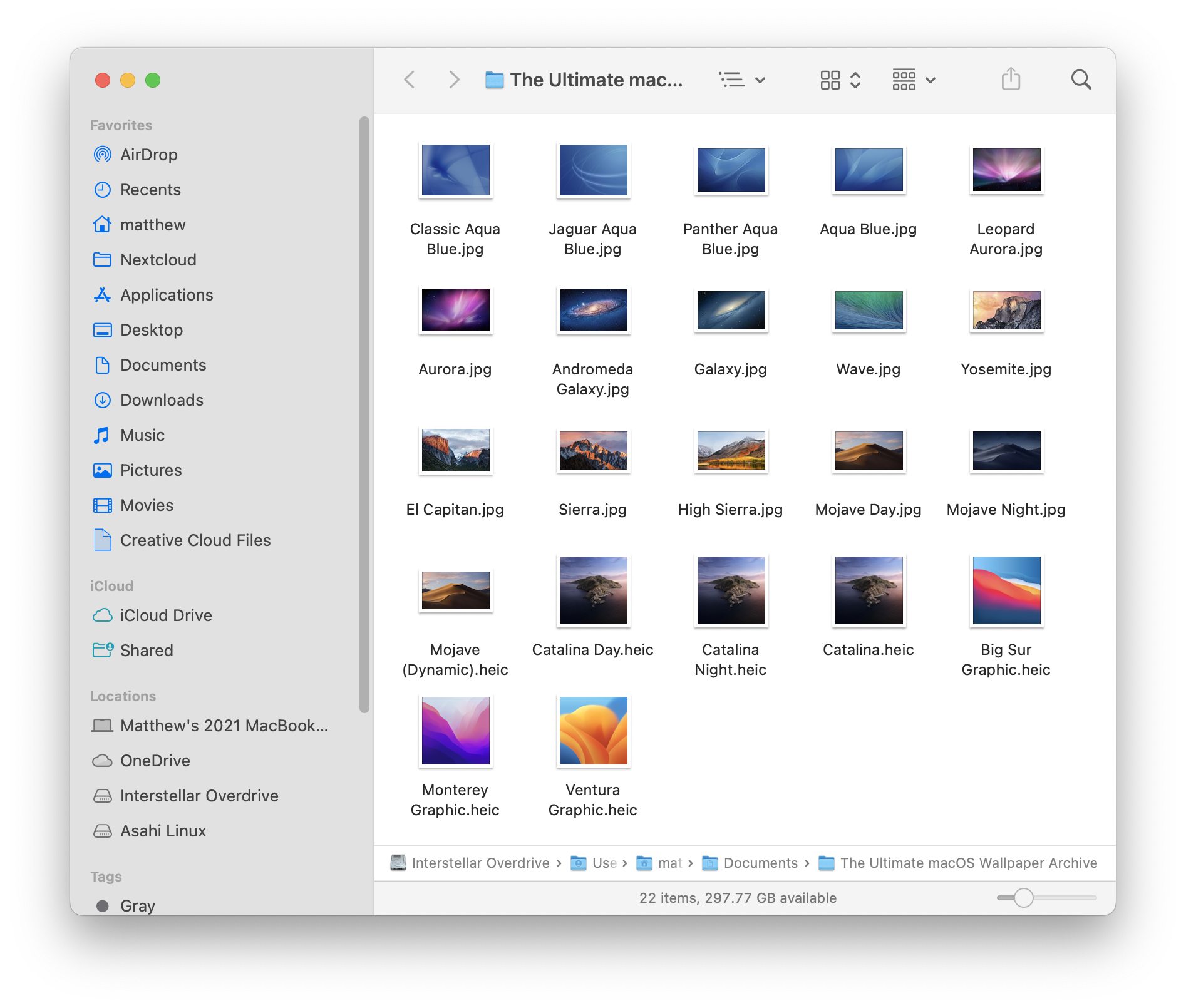The width and height of the screenshot is (1186, 1008).
Task: Select iCloud Drive in sidebar
Action: [x=165, y=615]
